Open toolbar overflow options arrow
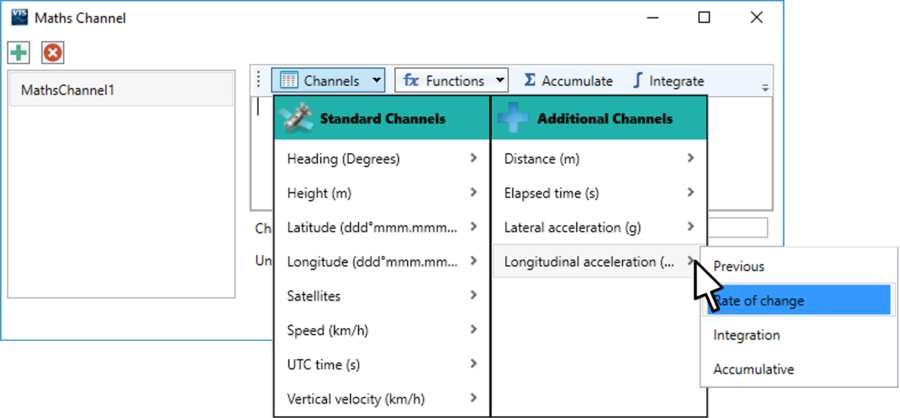 (765, 88)
